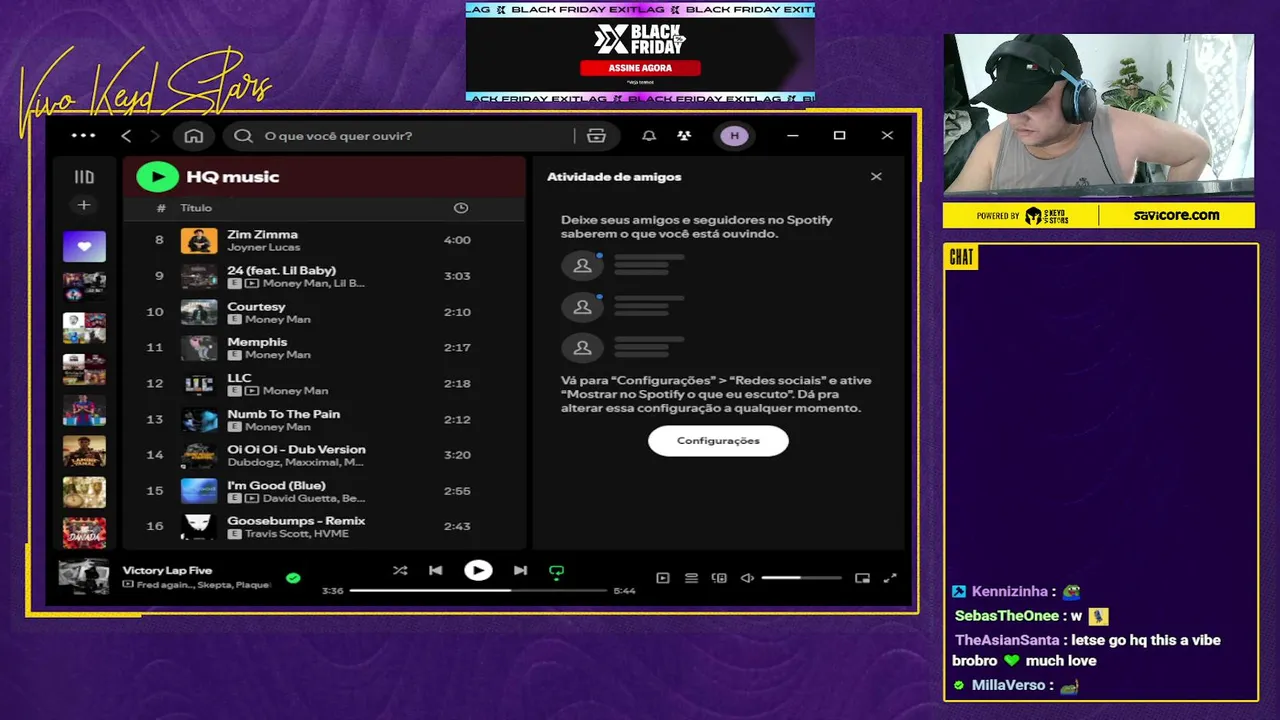
Task: Open the three-dot menu in Spotify
Action: tap(83, 136)
